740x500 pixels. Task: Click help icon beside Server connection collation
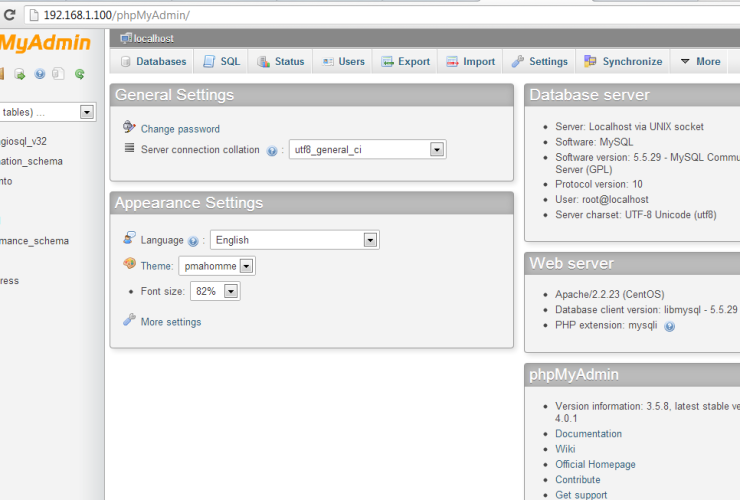click(271, 150)
